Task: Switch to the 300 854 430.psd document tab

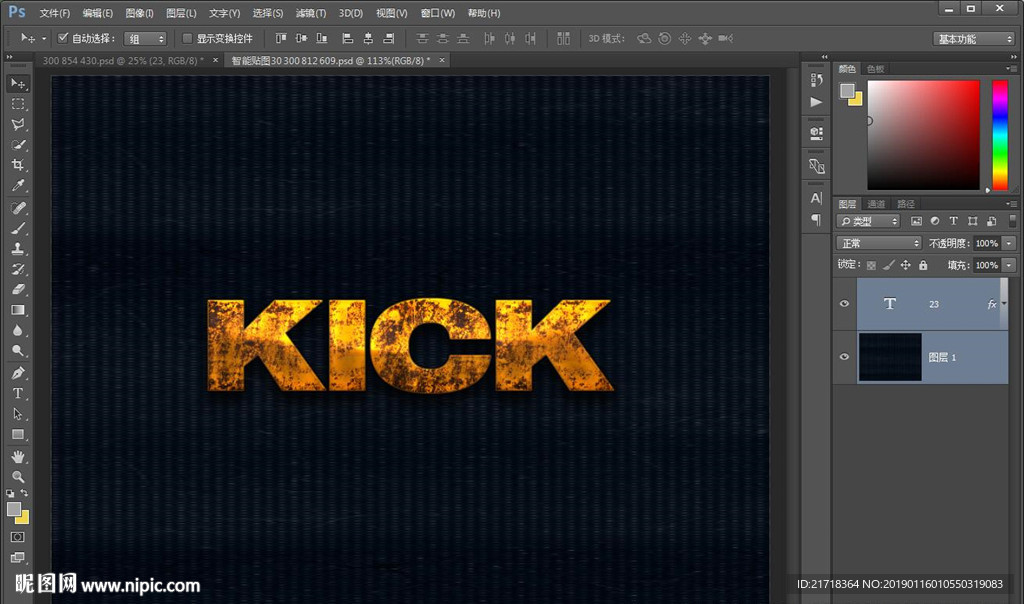Action: pos(123,60)
